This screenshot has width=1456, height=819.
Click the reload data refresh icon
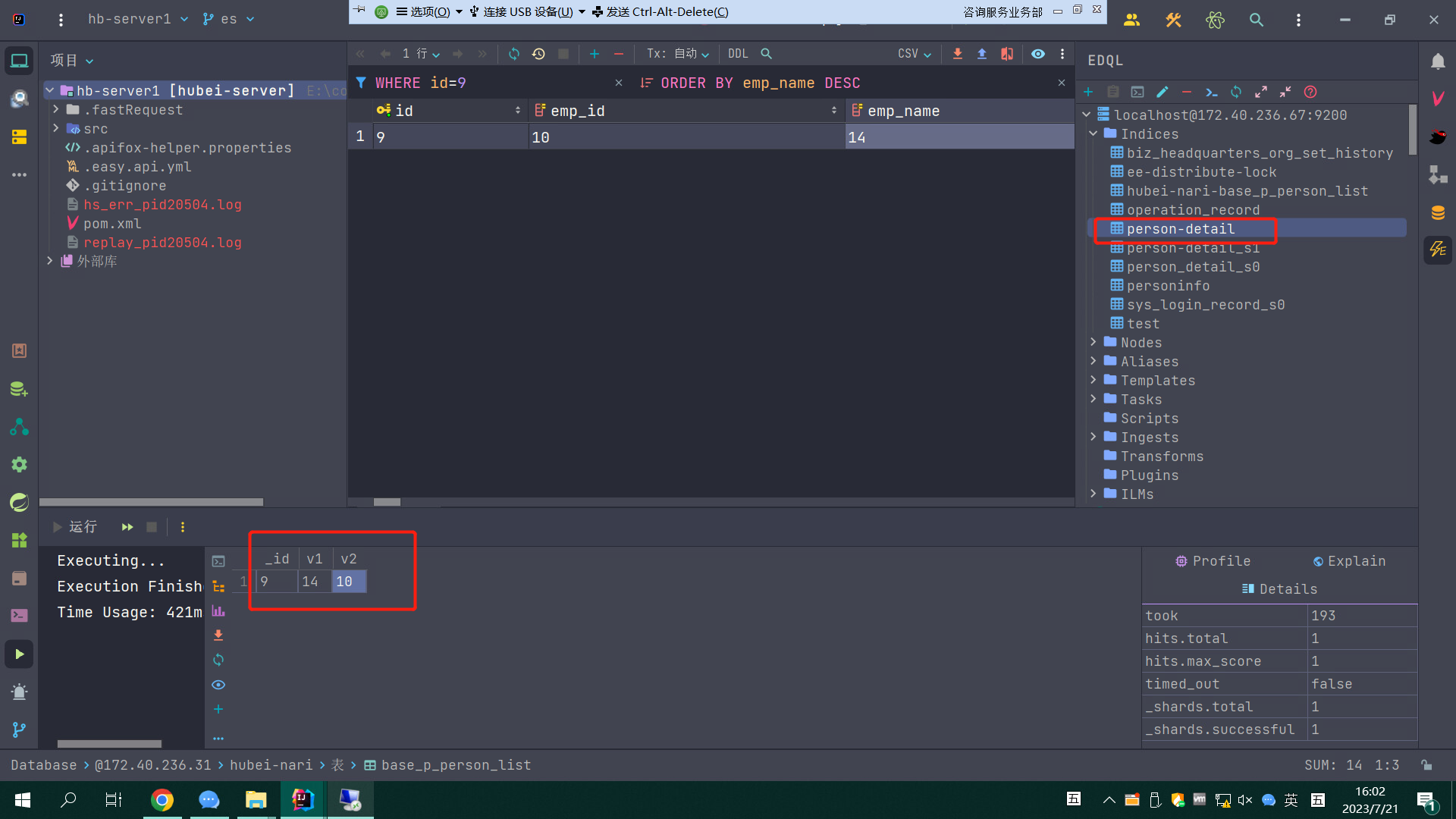click(x=514, y=54)
